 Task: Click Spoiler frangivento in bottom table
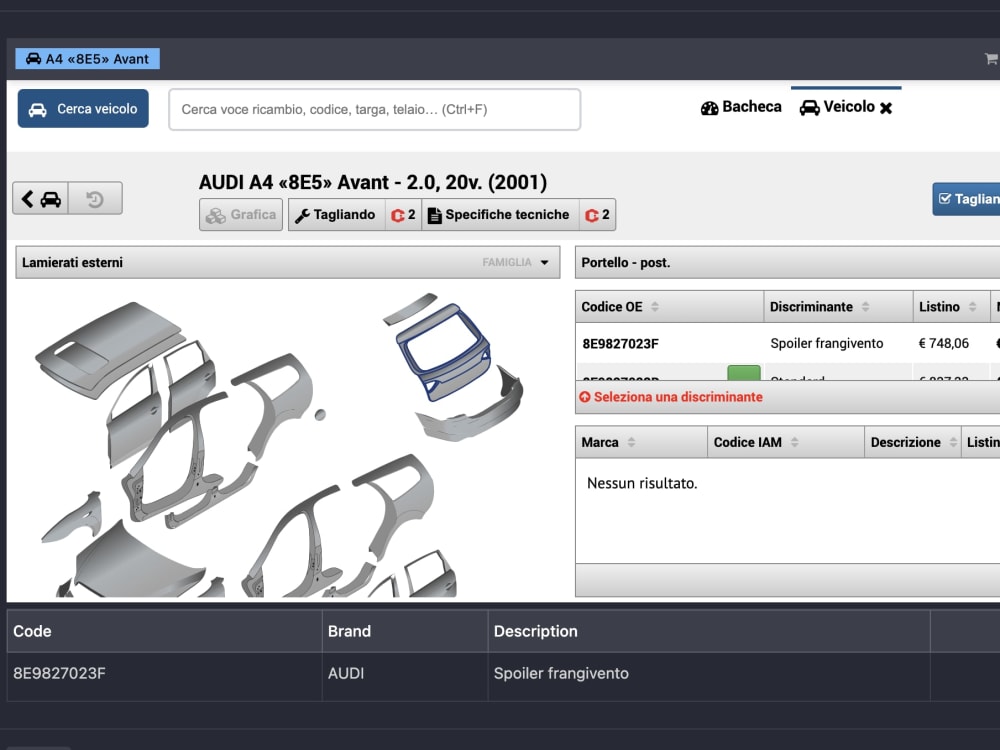[561, 673]
